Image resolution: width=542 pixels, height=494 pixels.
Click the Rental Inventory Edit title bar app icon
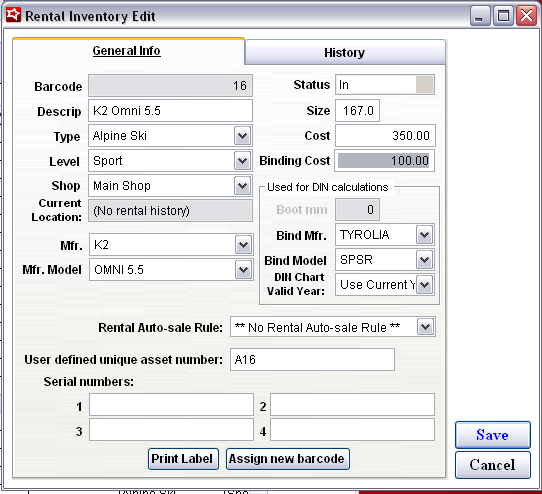pyautogui.click(x=13, y=15)
